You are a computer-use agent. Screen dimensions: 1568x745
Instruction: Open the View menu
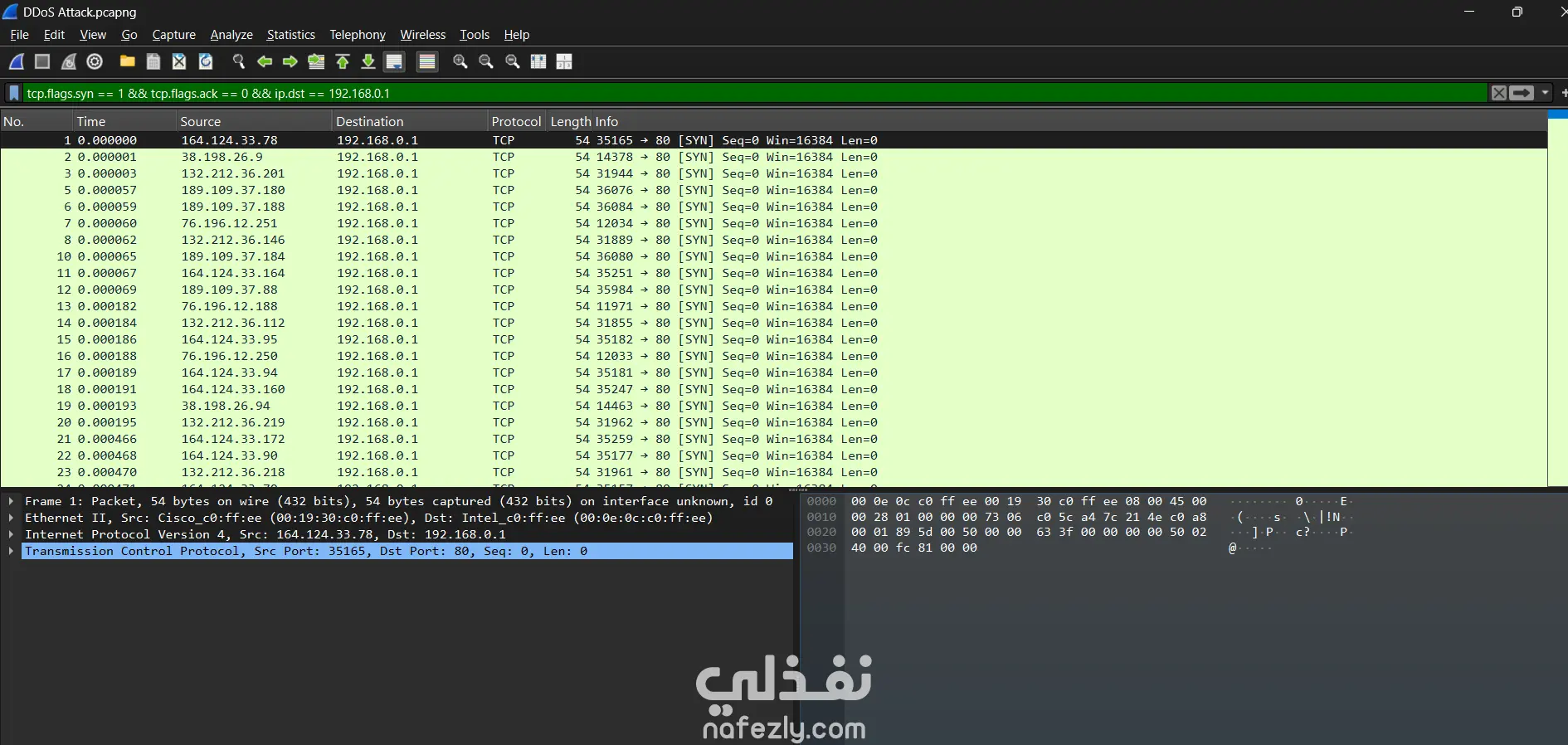pos(93,35)
